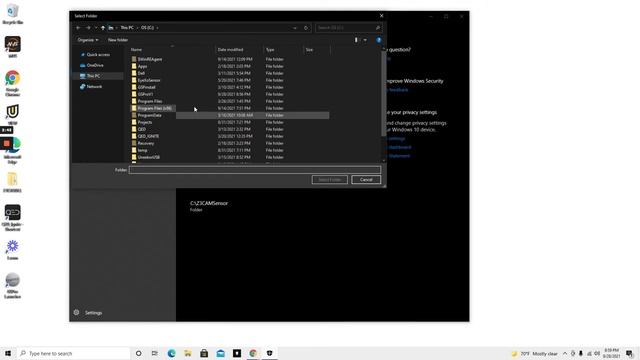
Task: Select the Program Files folder
Action: [150, 101]
